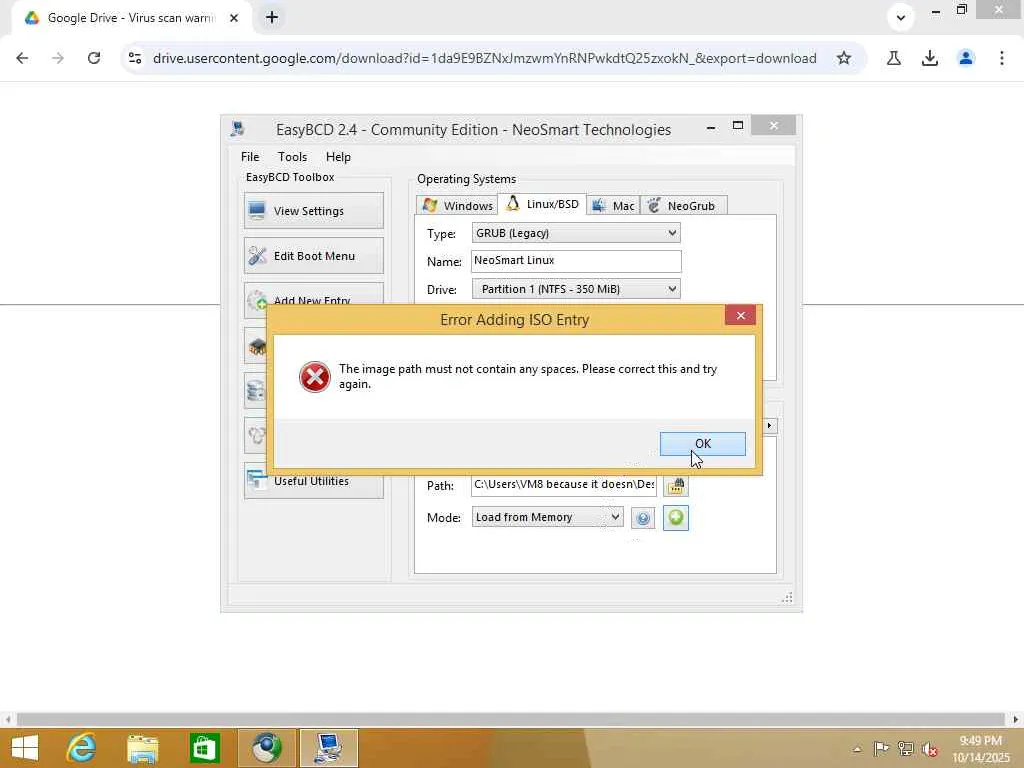Launch Internet Explorer from the taskbar
The image size is (1024, 768).
(82, 748)
